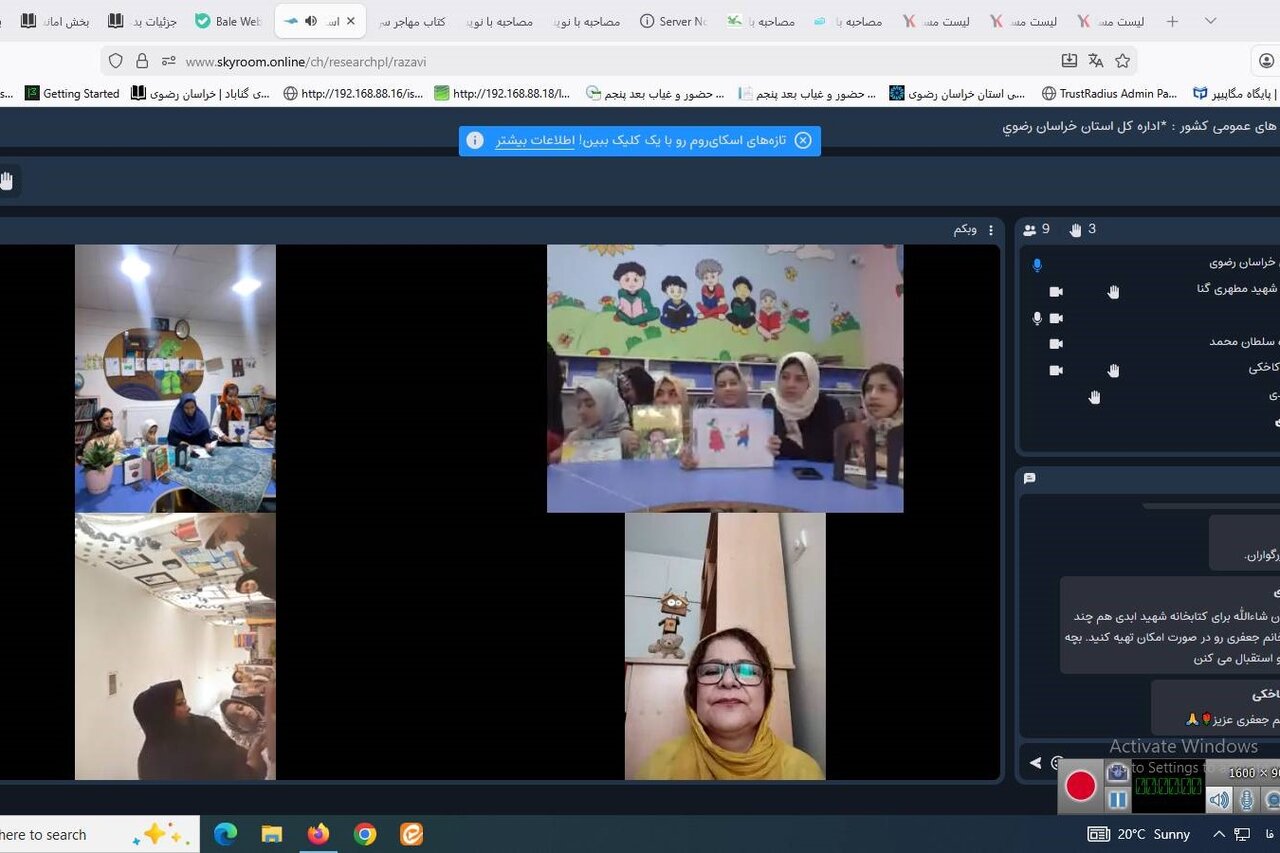
Task: Click the recorder timer display
Action: click(x=1167, y=786)
